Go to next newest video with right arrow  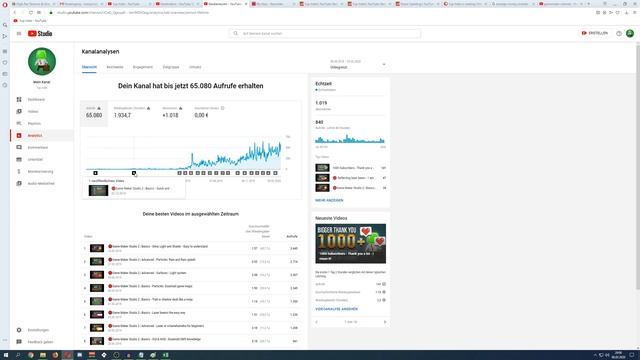pos(384,322)
